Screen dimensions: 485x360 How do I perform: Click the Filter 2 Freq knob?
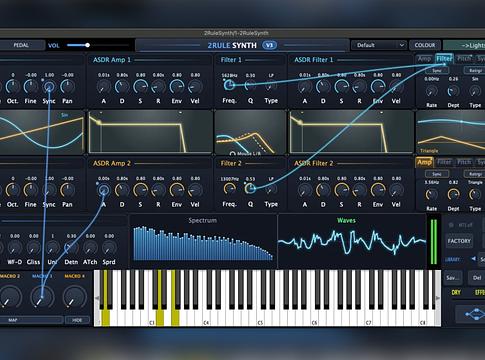[229, 189]
